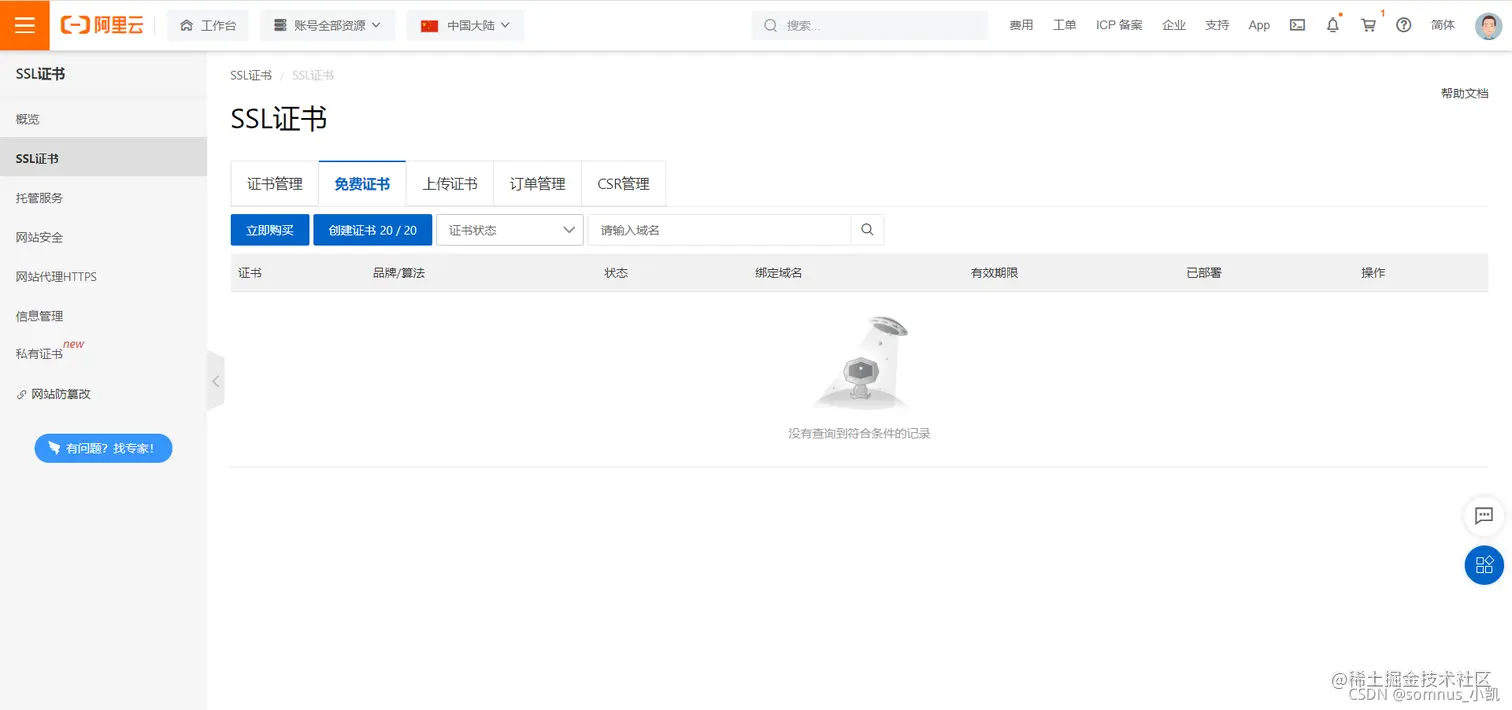Open the 证书状态 status dropdown

[x=510, y=229]
